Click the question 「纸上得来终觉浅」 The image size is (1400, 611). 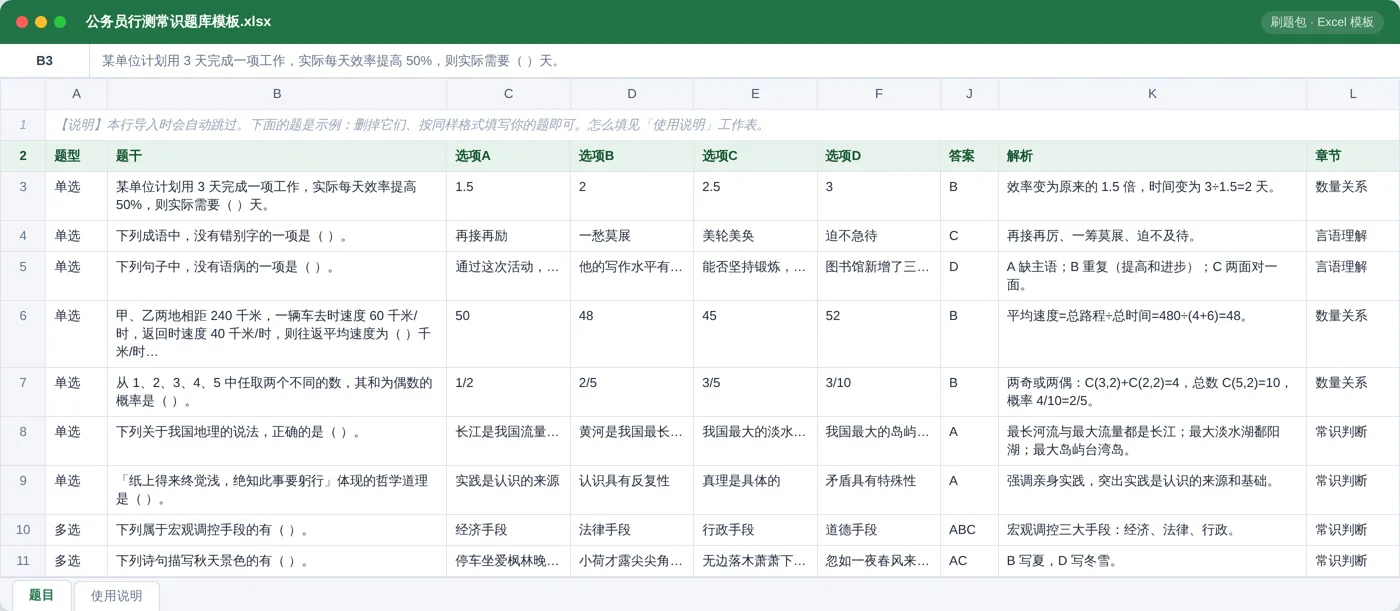(277, 490)
